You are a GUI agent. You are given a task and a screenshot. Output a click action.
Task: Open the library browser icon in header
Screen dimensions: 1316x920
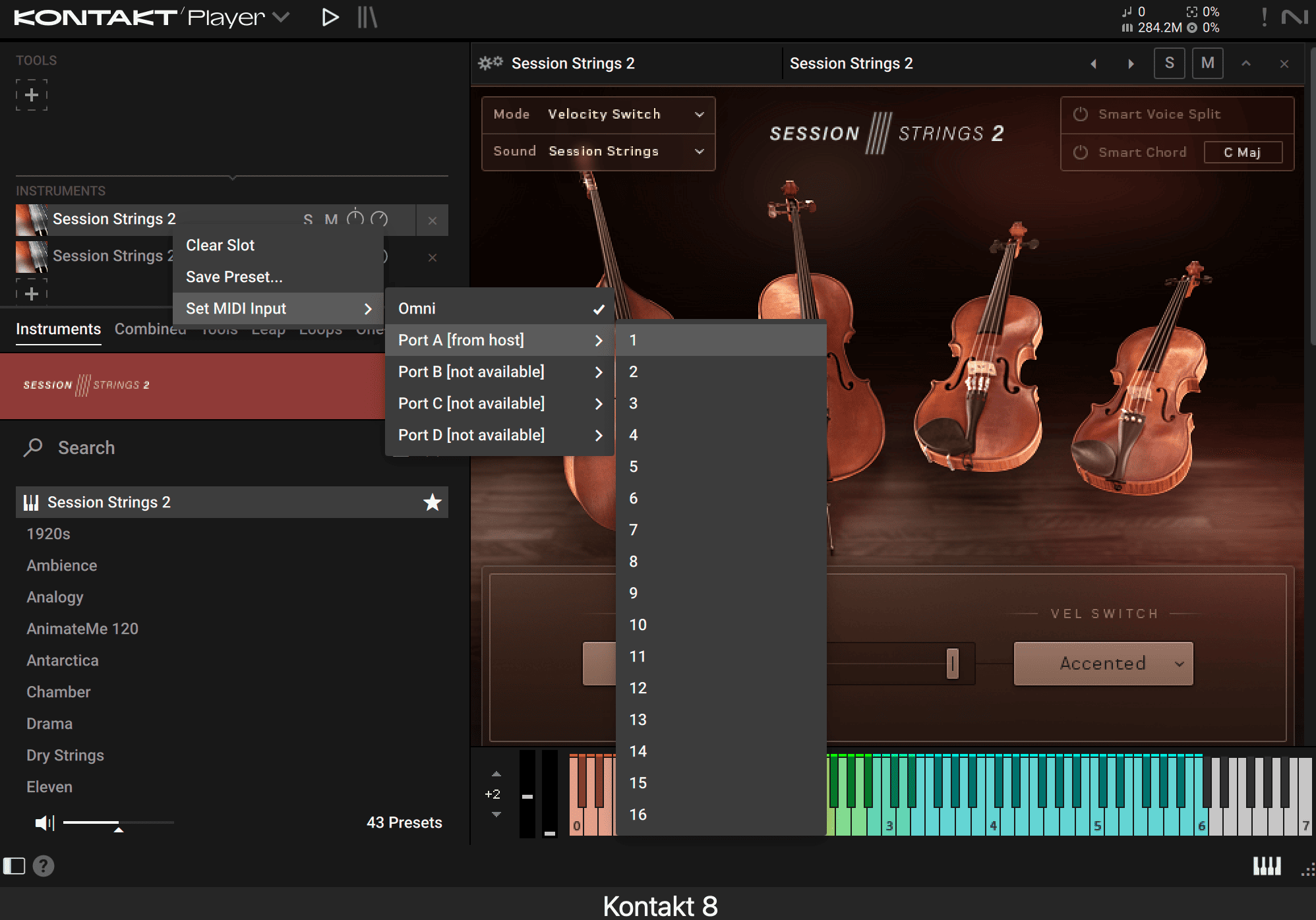367,17
